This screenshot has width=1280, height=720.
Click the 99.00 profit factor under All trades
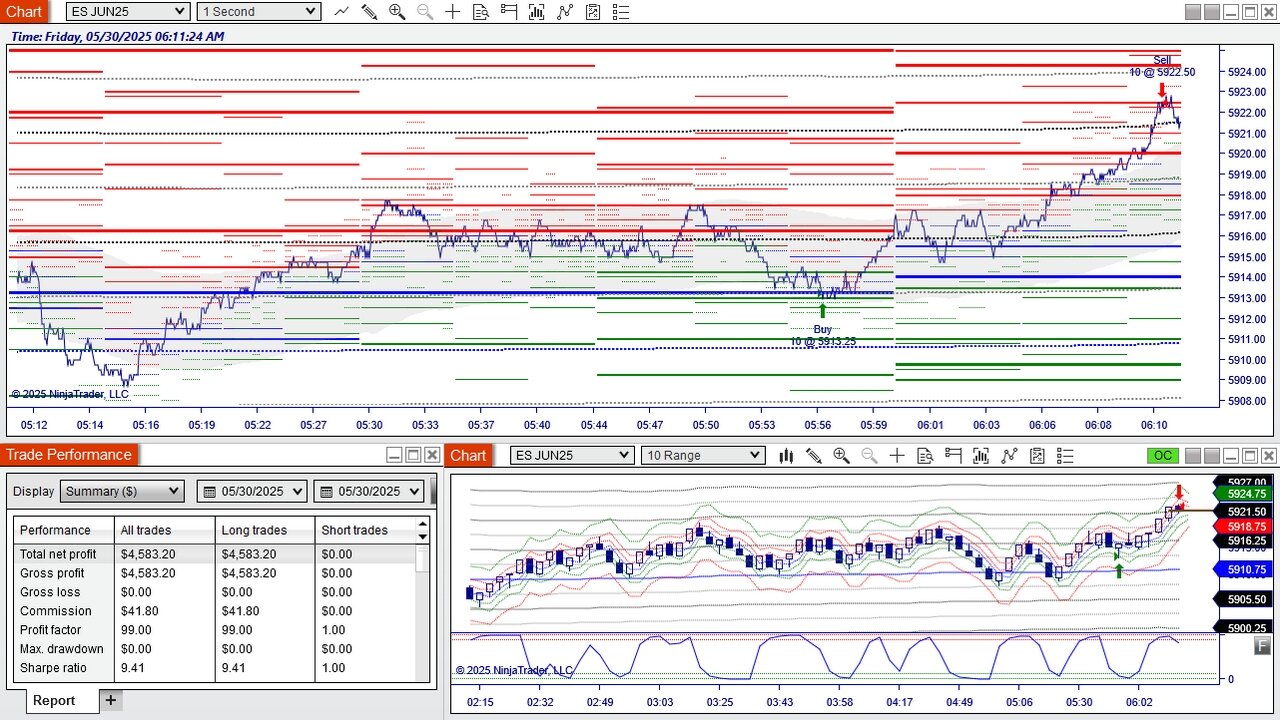point(136,630)
